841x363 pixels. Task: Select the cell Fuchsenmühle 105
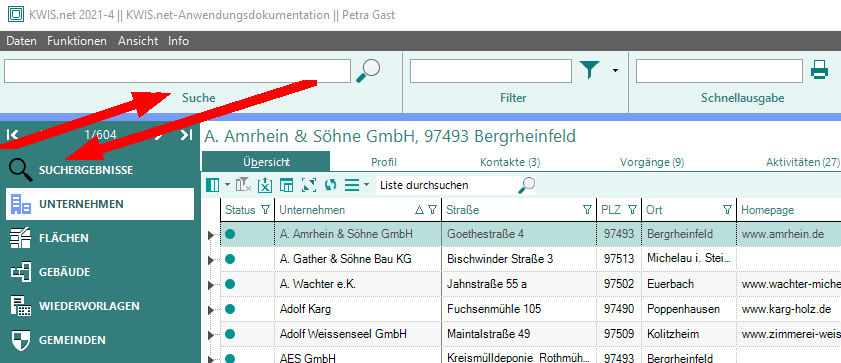tap(519, 309)
